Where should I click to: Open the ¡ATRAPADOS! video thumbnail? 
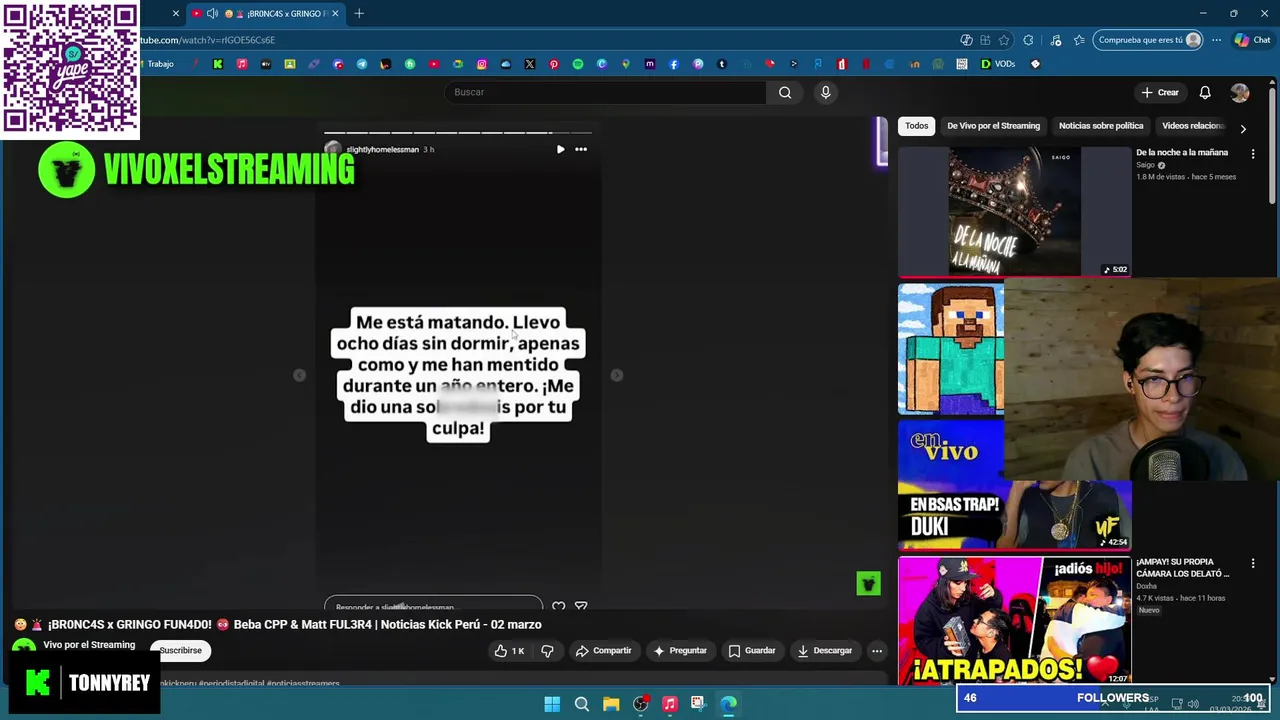coord(1014,621)
